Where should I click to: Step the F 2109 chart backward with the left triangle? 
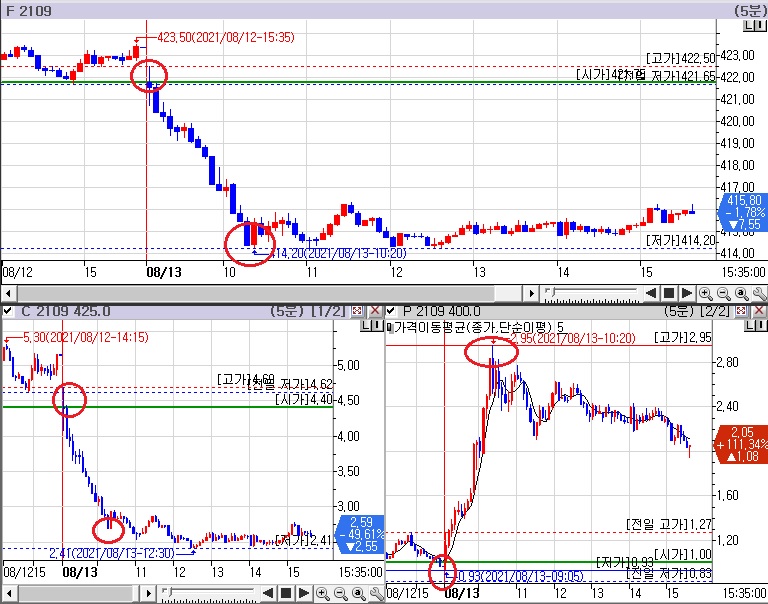click(x=651, y=293)
